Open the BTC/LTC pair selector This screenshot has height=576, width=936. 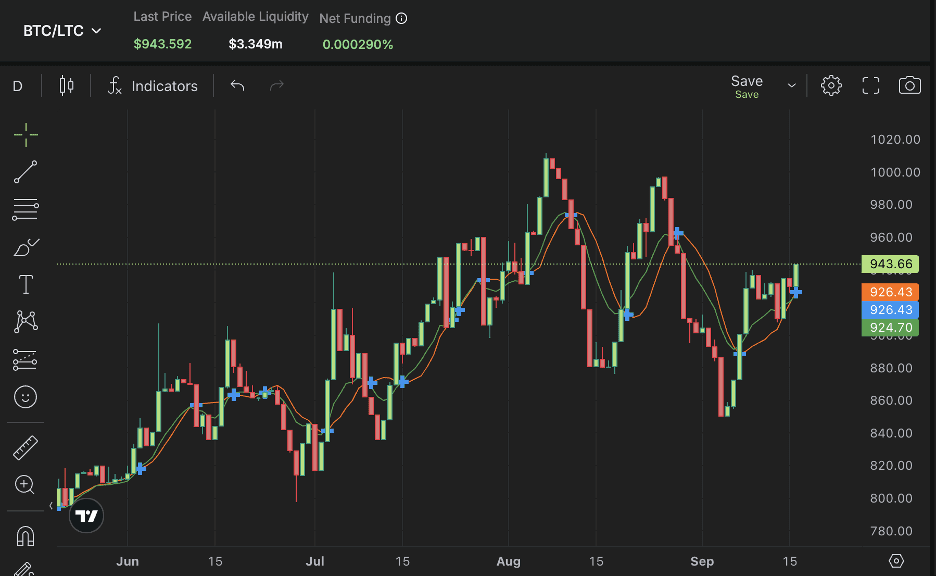tap(62, 31)
